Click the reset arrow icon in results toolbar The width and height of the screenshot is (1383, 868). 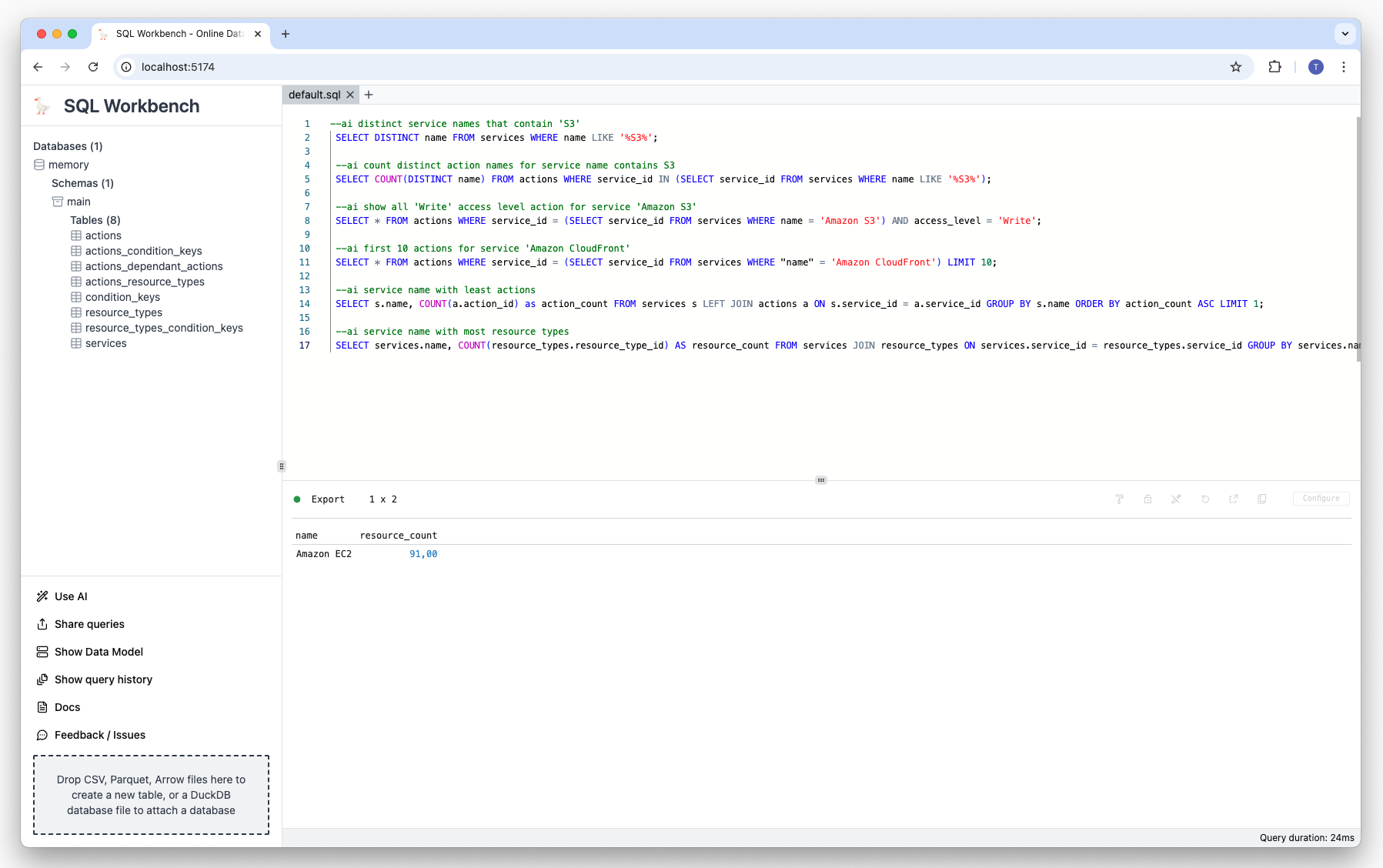pyautogui.click(x=1205, y=499)
